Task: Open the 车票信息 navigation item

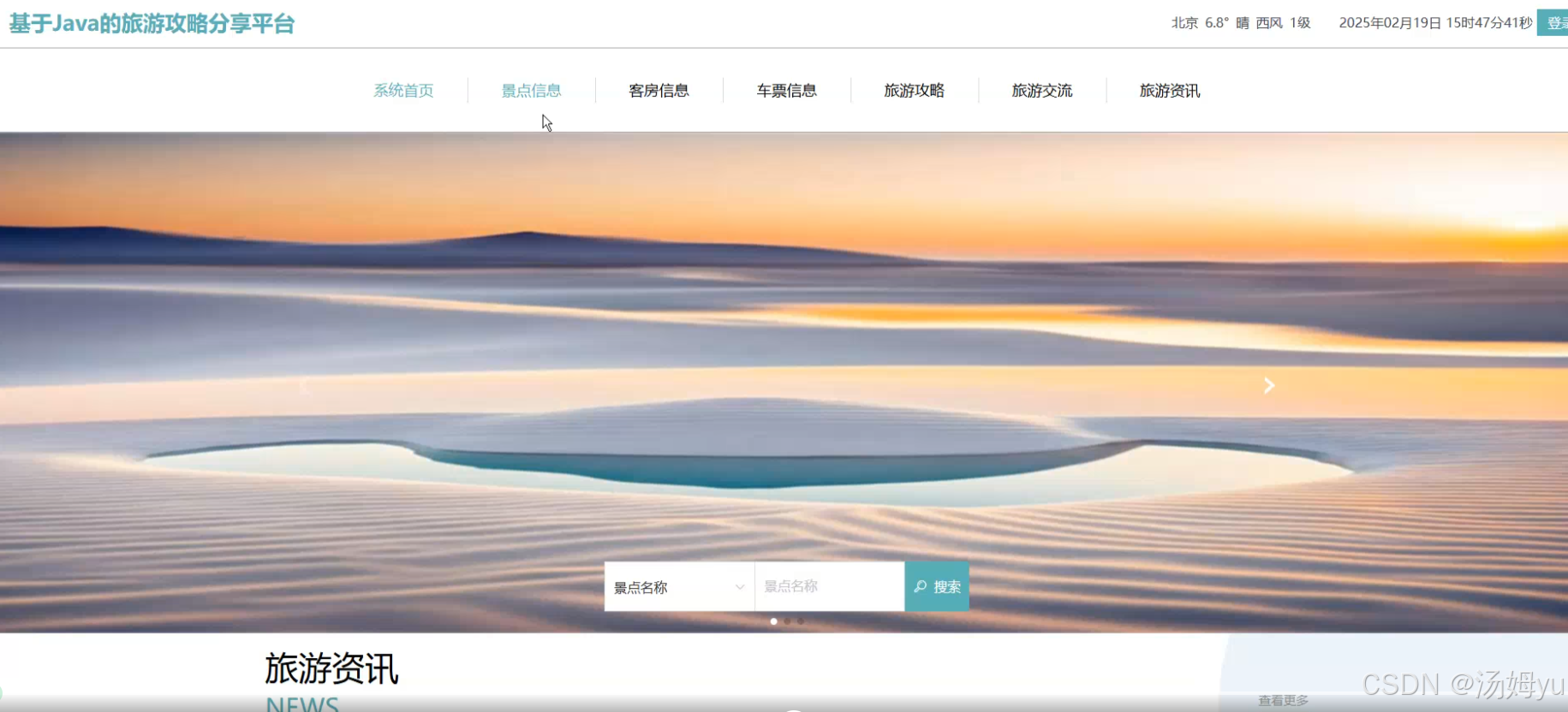Action: pos(786,91)
